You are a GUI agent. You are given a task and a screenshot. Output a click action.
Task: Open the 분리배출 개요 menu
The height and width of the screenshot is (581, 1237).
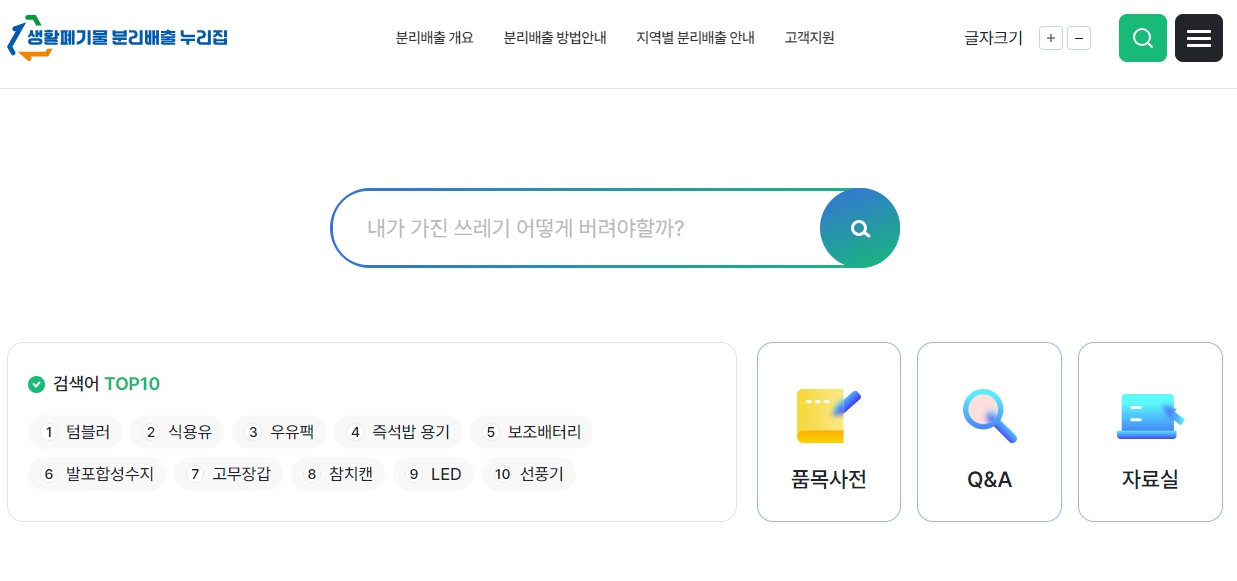[x=434, y=38]
